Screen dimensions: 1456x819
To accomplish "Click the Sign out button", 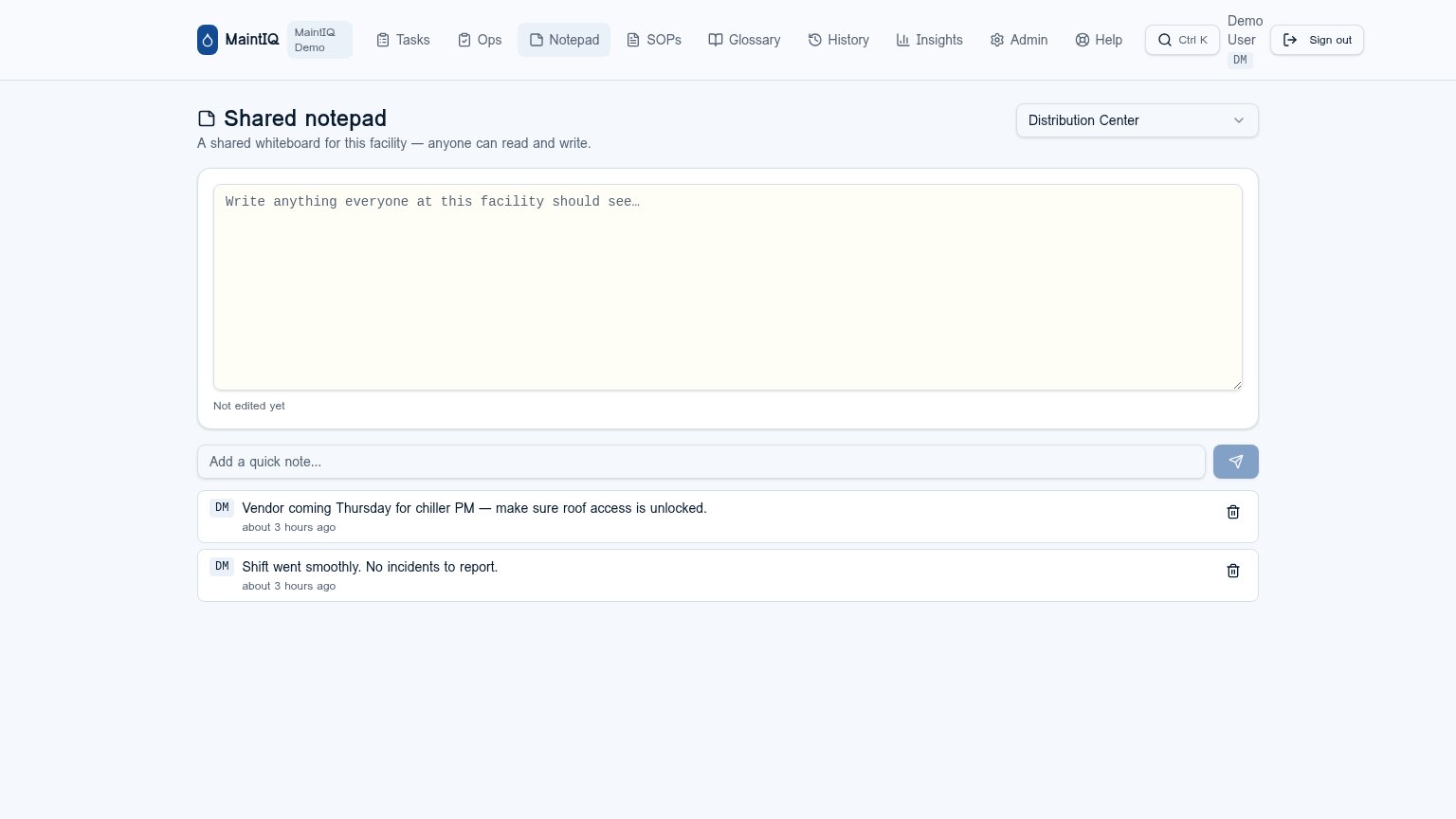I will [x=1317, y=40].
